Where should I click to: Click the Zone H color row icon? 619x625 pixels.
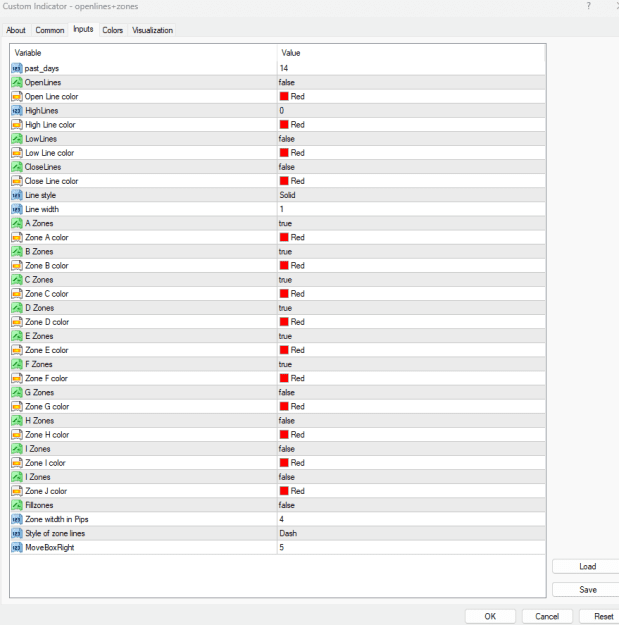(x=17, y=434)
